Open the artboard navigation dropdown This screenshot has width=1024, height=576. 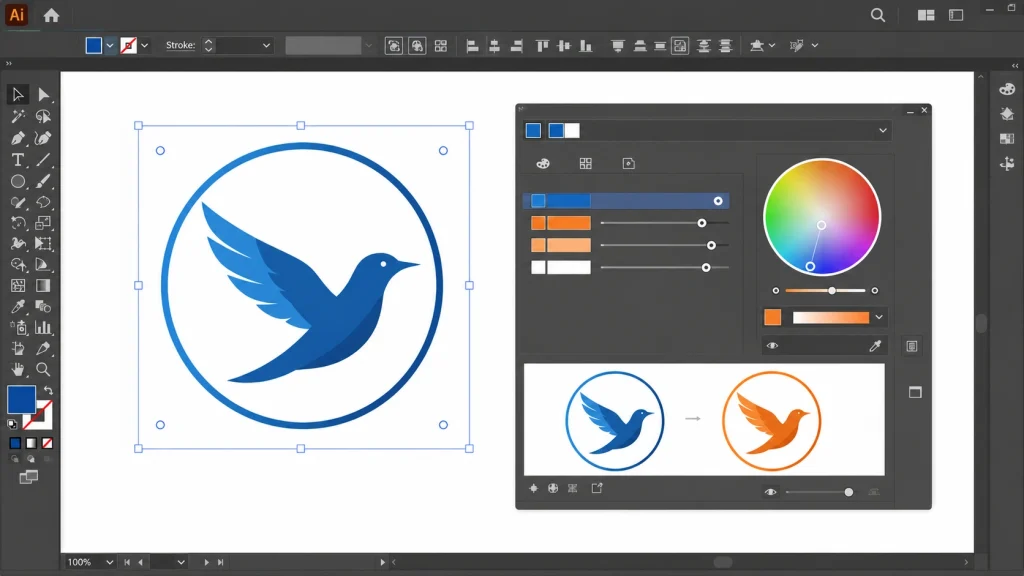coord(181,562)
